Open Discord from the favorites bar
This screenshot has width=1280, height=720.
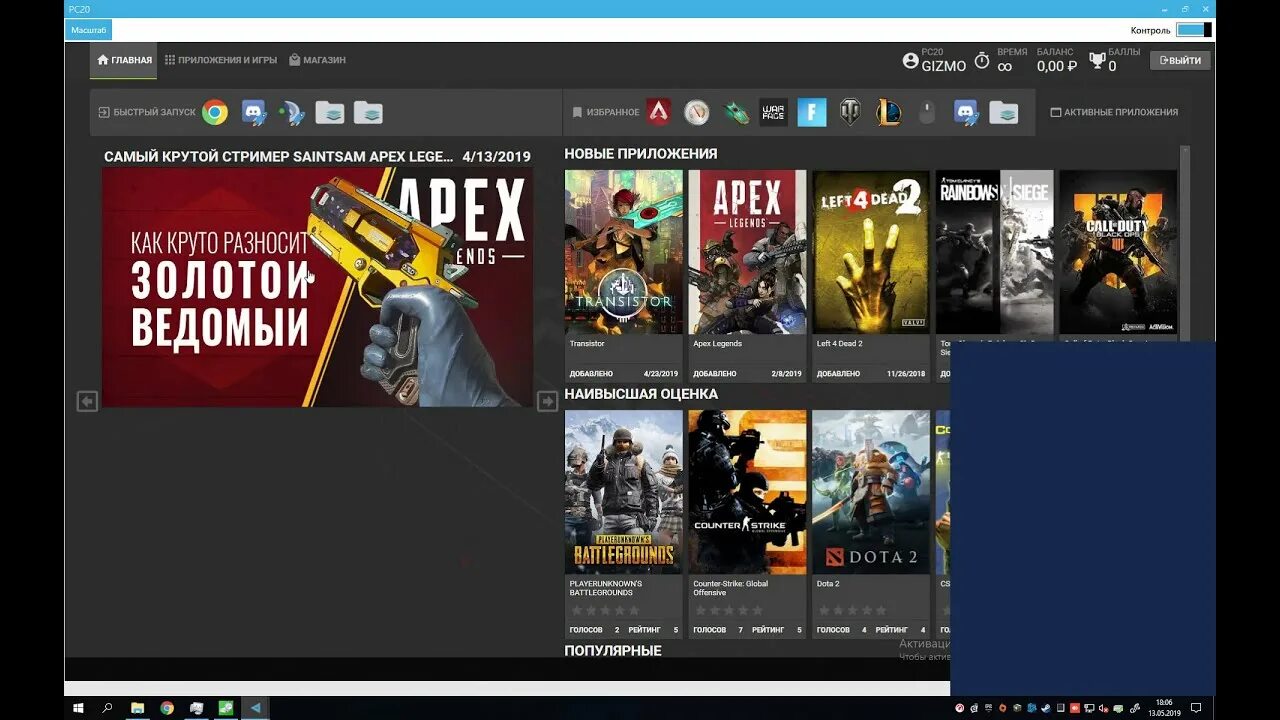(x=965, y=112)
